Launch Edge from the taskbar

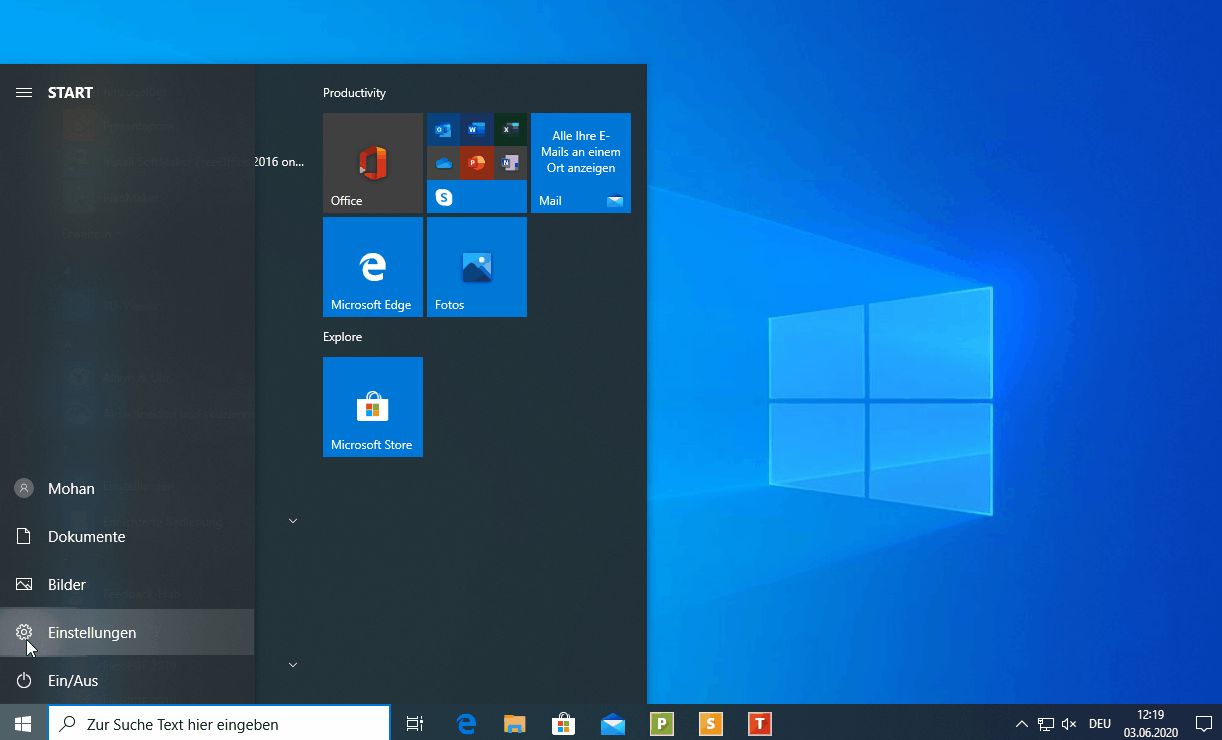pyautogui.click(x=466, y=723)
